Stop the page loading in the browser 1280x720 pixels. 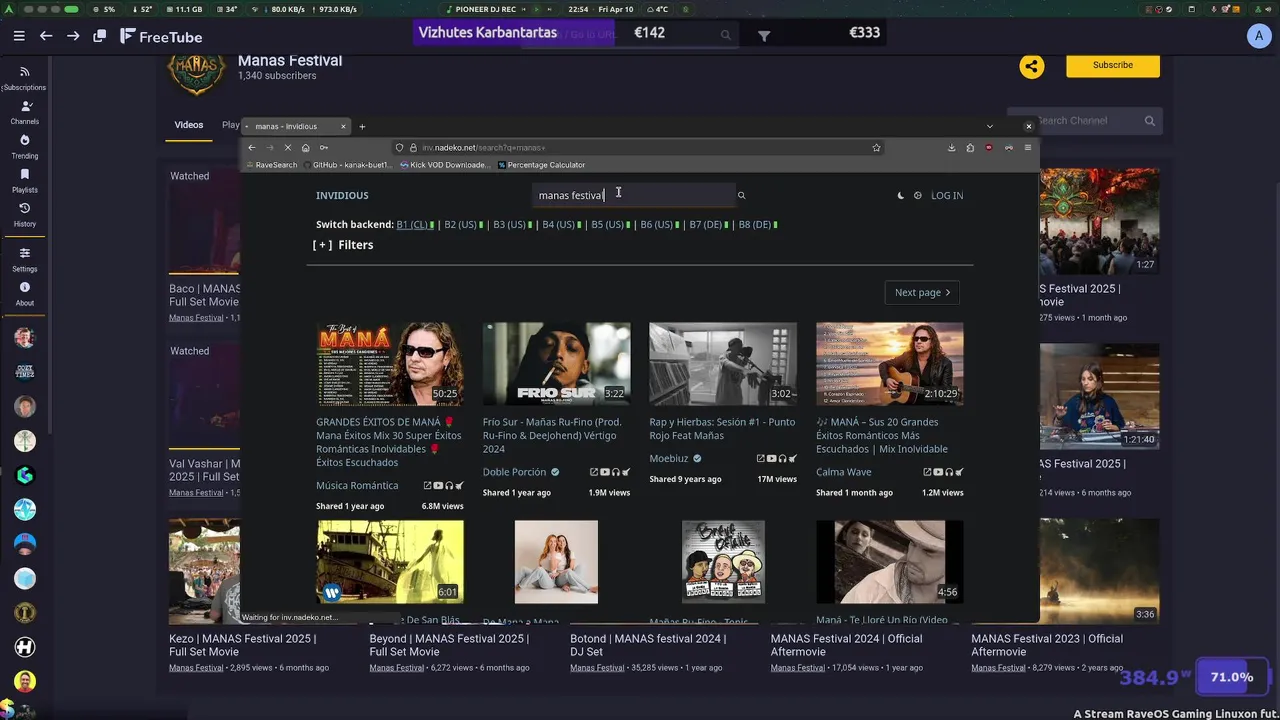[x=287, y=147]
